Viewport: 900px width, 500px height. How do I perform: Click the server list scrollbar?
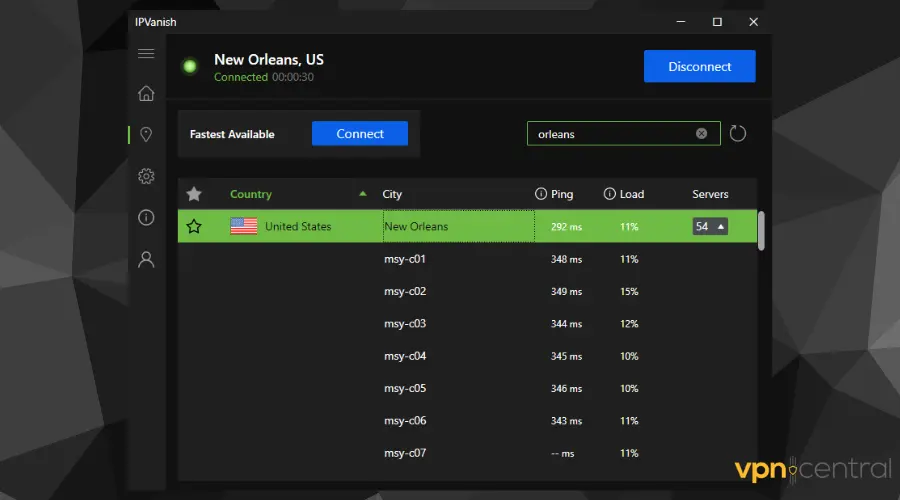pyautogui.click(x=761, y=231)
